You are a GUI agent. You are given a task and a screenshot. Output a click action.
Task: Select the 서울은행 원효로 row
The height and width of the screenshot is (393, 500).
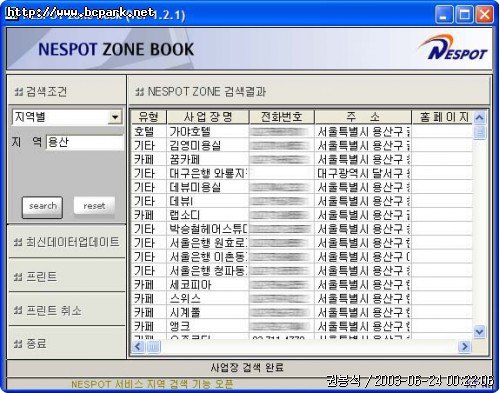pos(302,243)
